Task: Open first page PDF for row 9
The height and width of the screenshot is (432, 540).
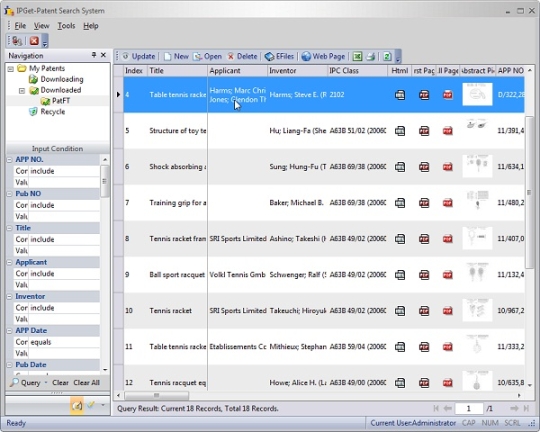Action: tap(424, 275)
